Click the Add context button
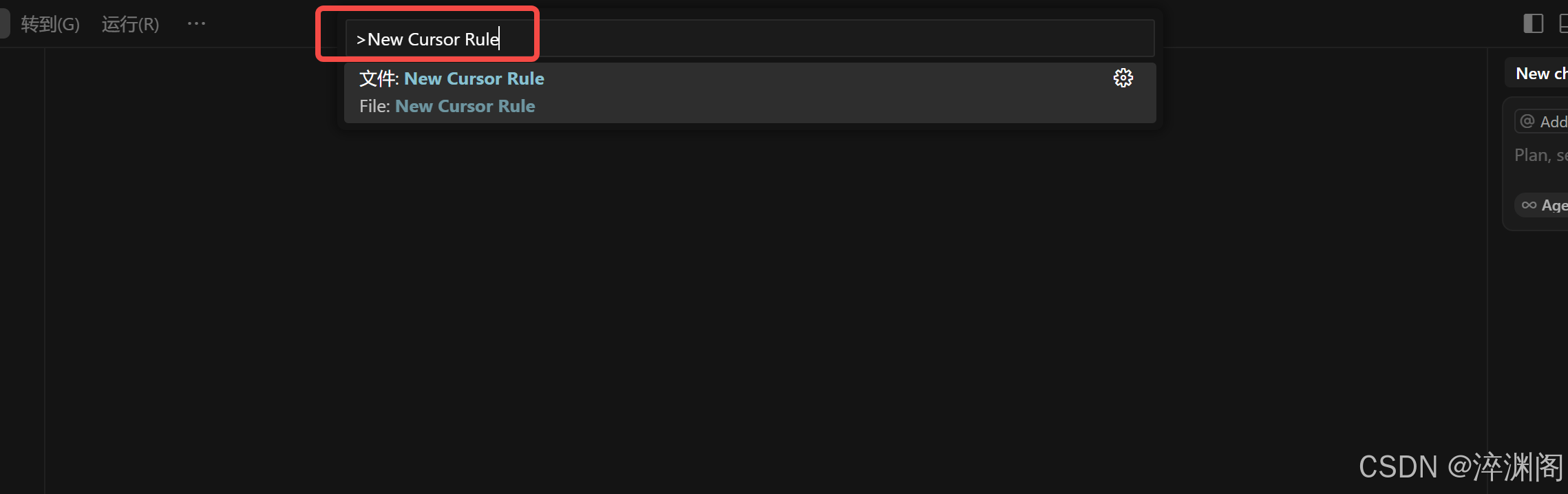 (1542, 122)
